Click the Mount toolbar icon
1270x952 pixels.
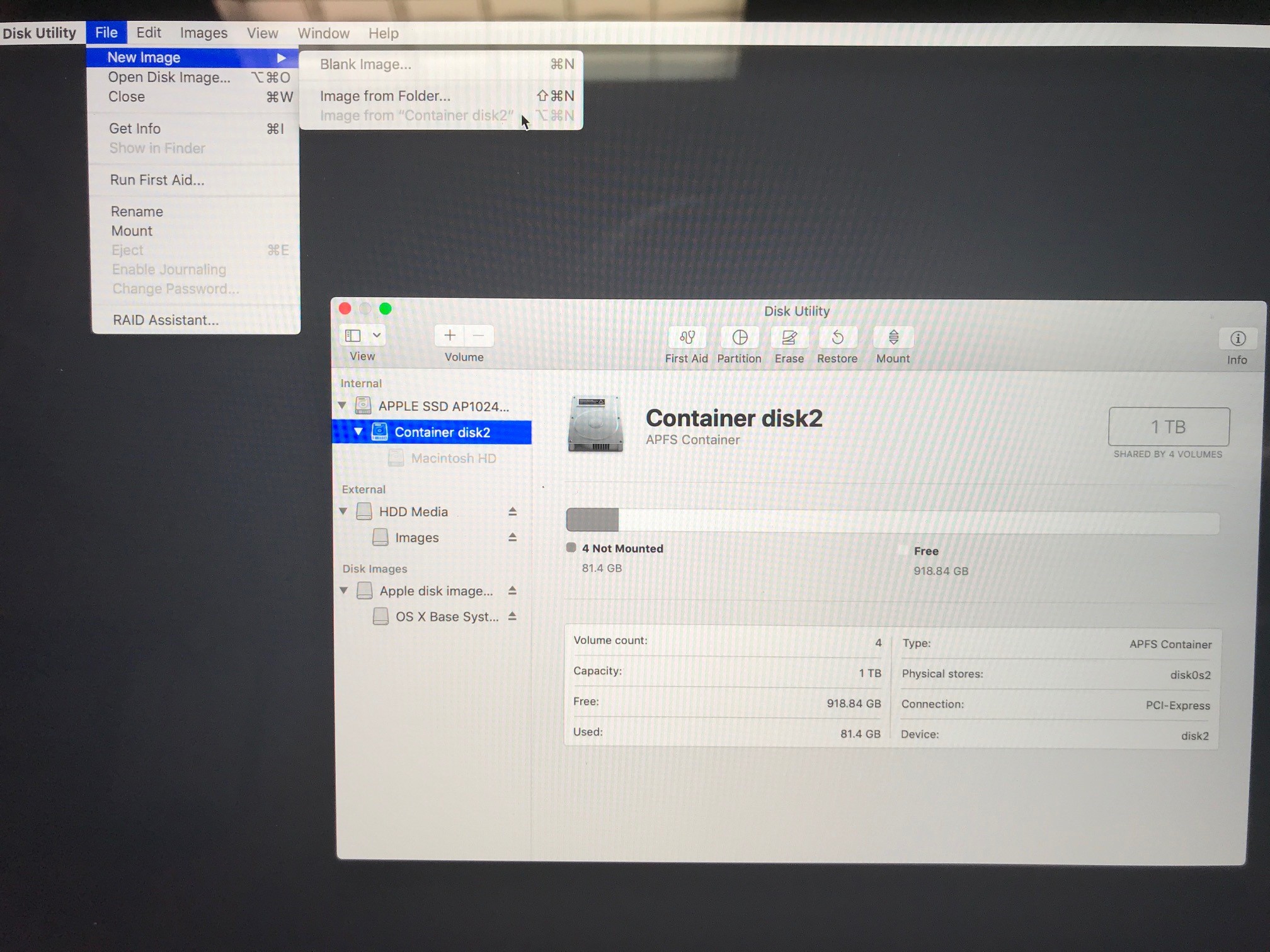[893, 338]
